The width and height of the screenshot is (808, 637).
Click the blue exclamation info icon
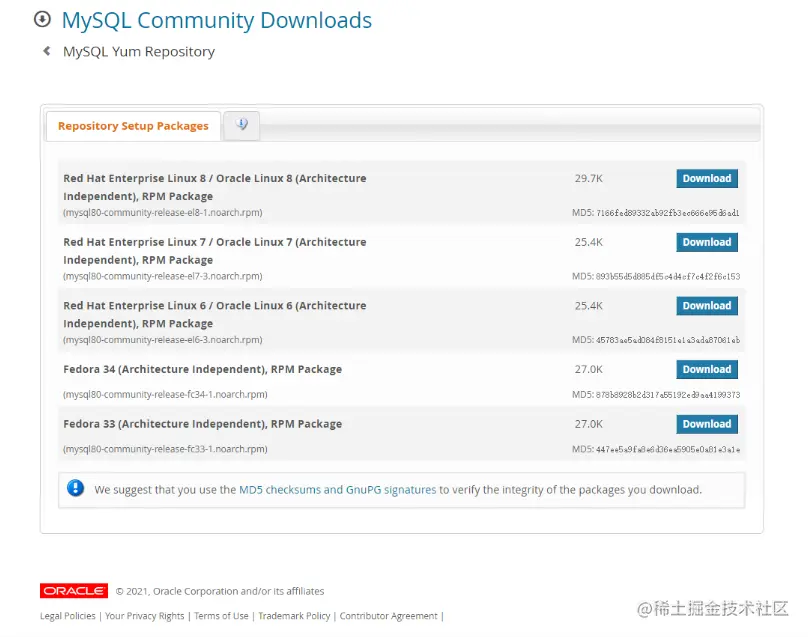[x=75, y=488]
